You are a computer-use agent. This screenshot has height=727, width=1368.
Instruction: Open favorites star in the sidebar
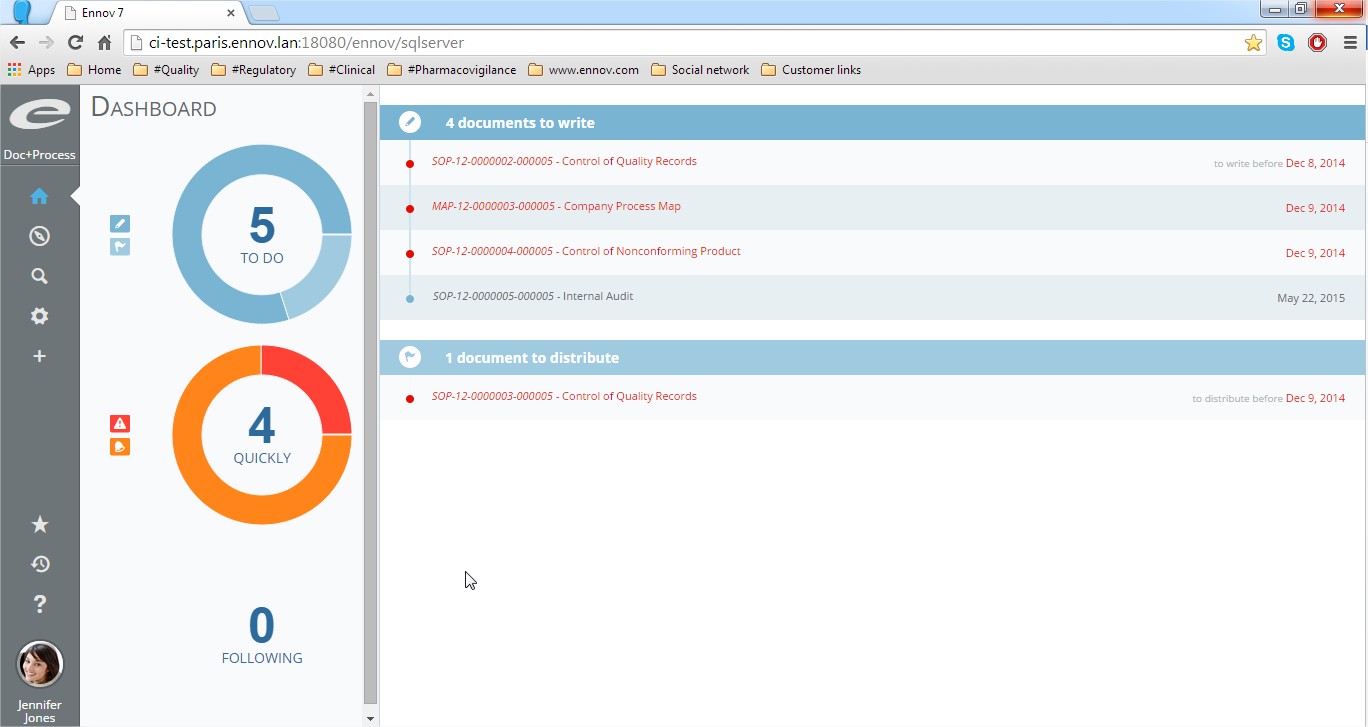(39, 525)
